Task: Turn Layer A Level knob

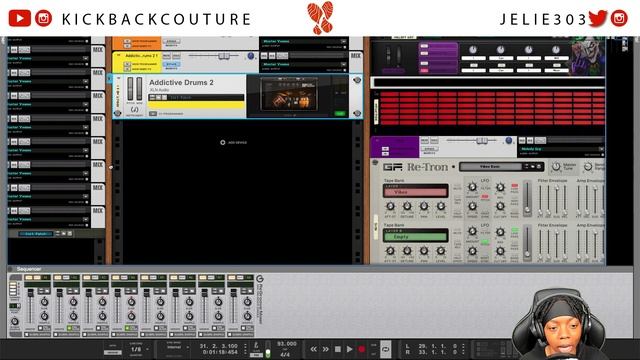Action: 441,207
